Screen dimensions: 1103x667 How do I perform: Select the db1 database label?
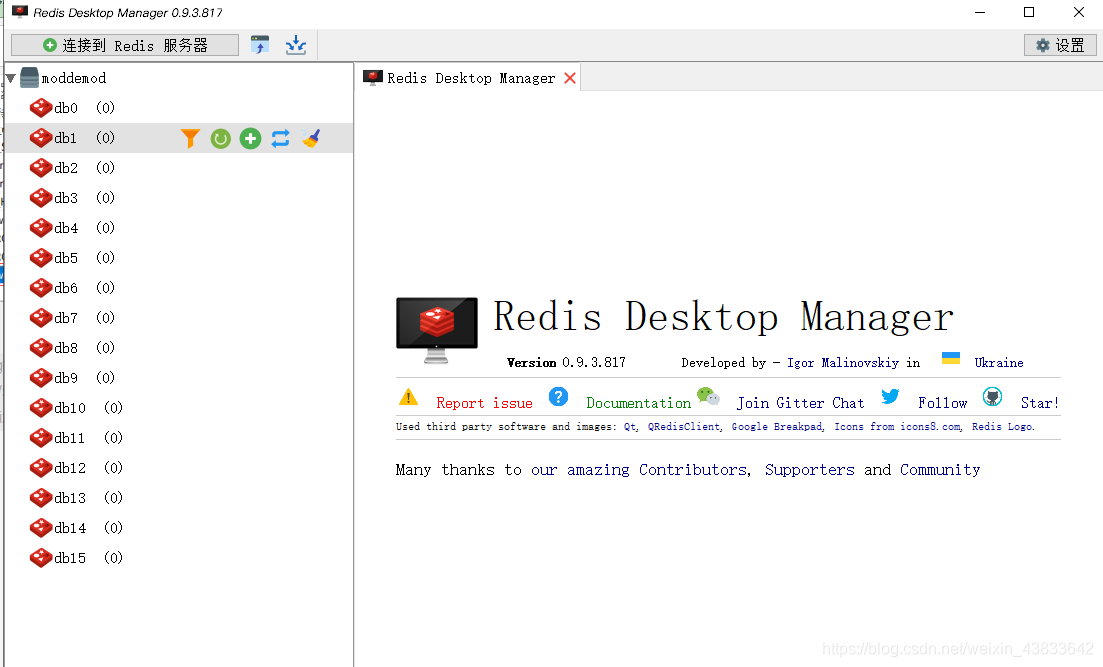point(65,138)
